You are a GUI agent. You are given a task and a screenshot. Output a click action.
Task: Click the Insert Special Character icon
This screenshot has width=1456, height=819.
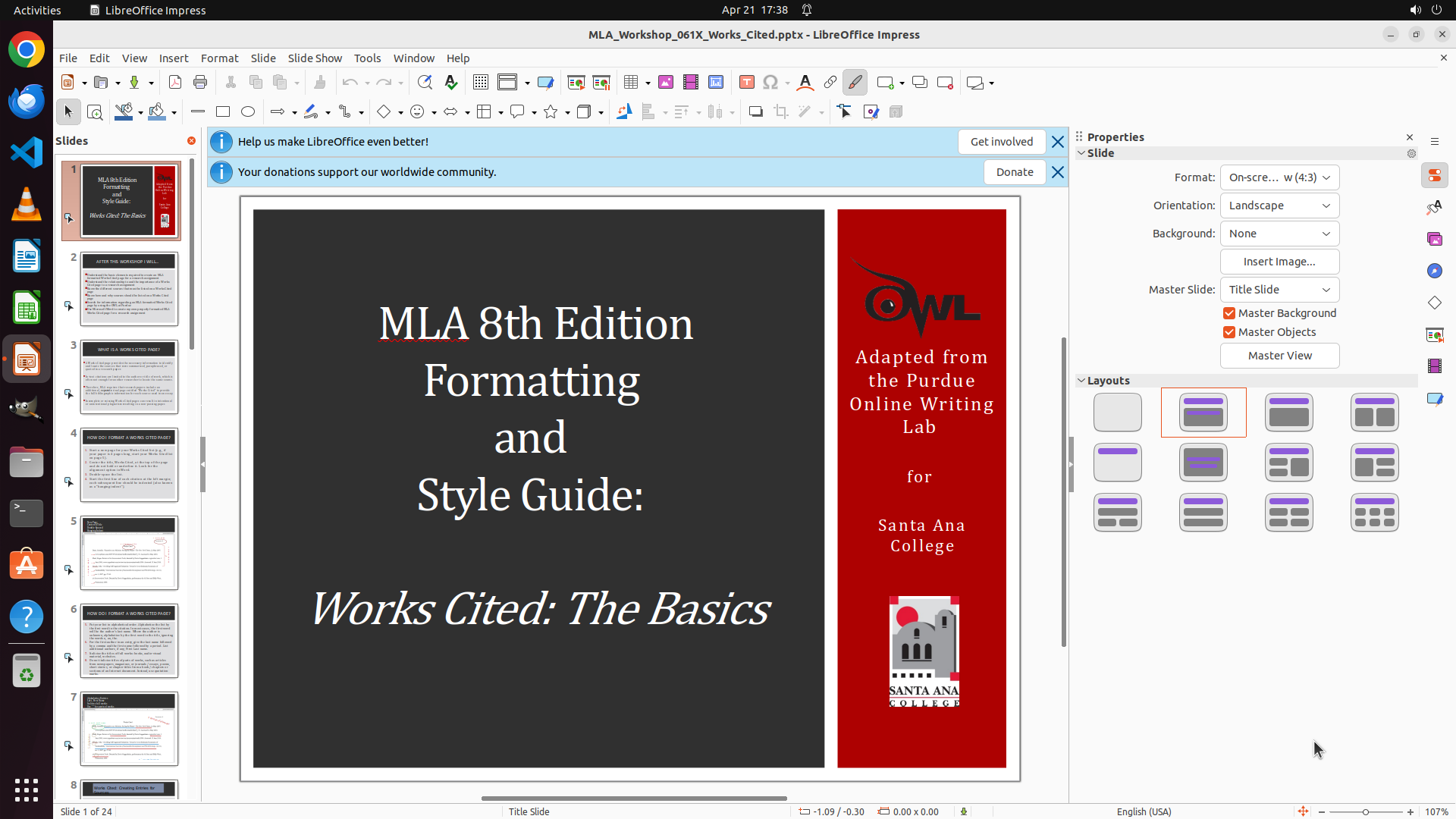tap(770, 83)
